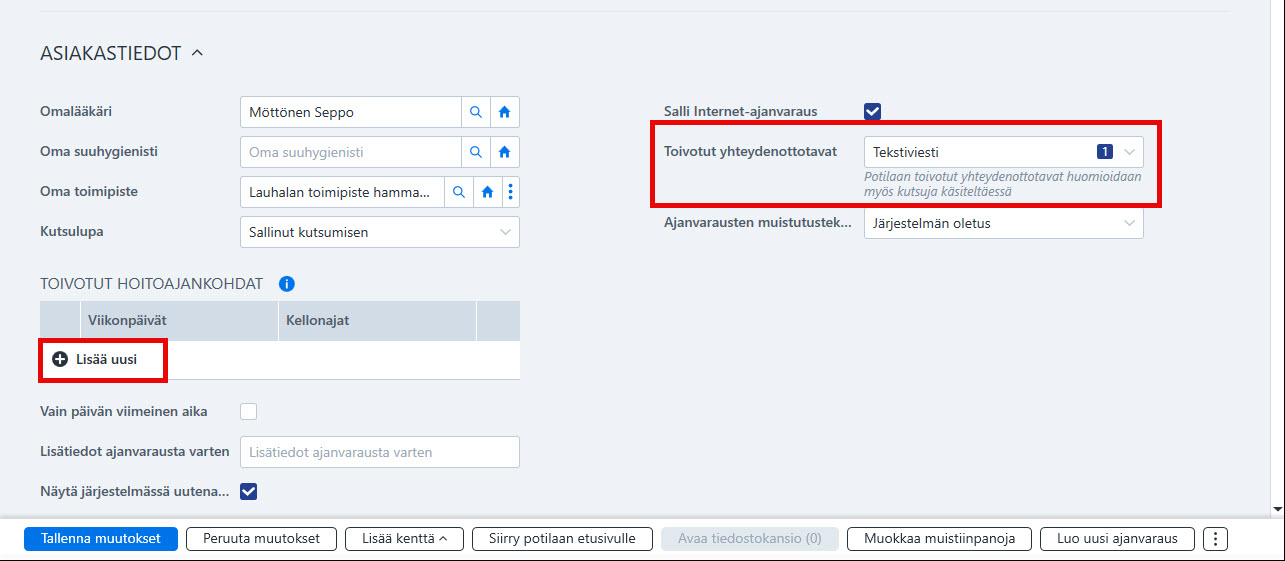Click Viikonpäivät column header
The image size is (1285, 561).
[178, 321]
